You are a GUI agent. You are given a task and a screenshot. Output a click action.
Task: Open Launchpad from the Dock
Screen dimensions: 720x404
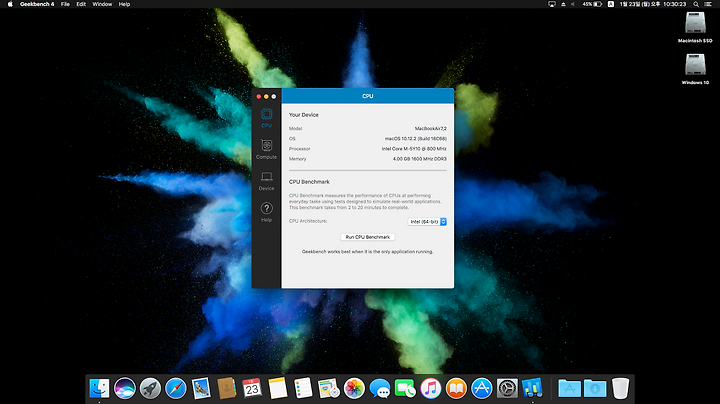coord(150,388)
